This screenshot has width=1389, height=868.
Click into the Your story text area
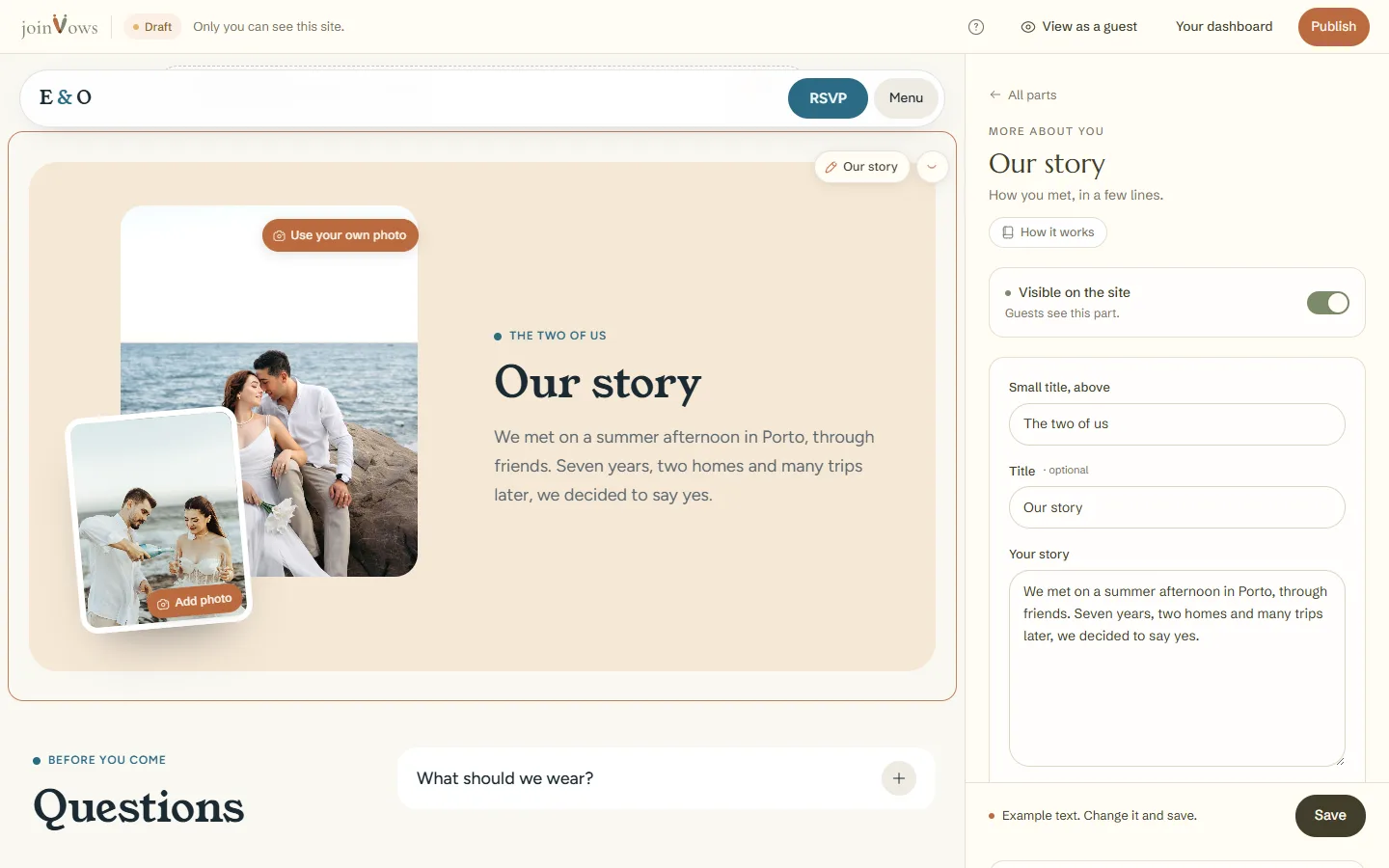tap(1177, 668)
